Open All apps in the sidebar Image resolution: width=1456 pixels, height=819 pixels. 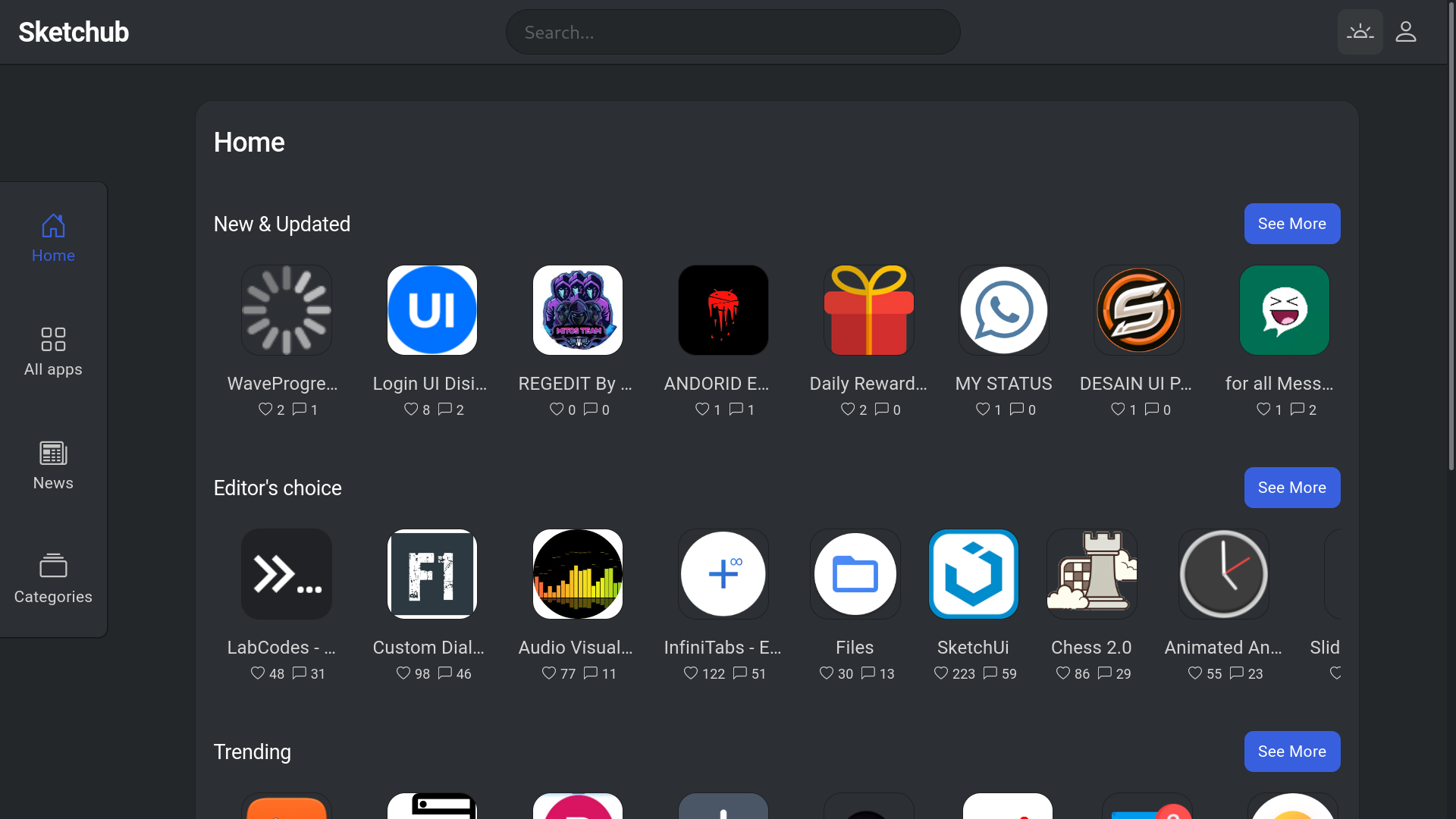53,353
